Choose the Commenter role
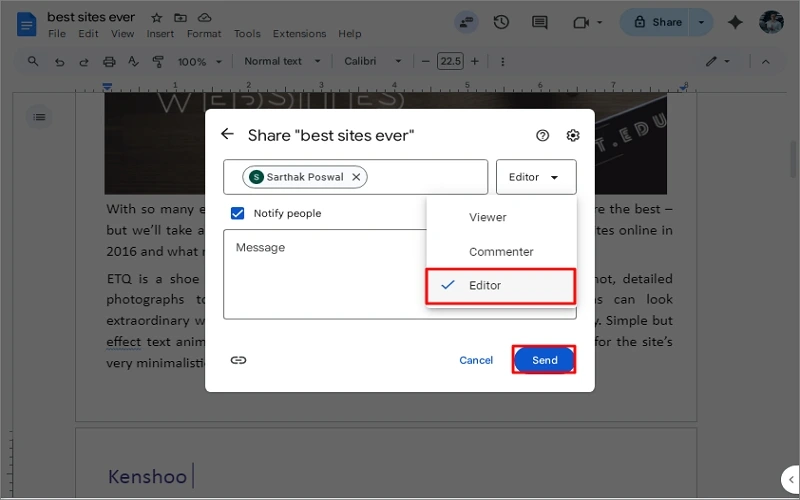 (501, 252)
